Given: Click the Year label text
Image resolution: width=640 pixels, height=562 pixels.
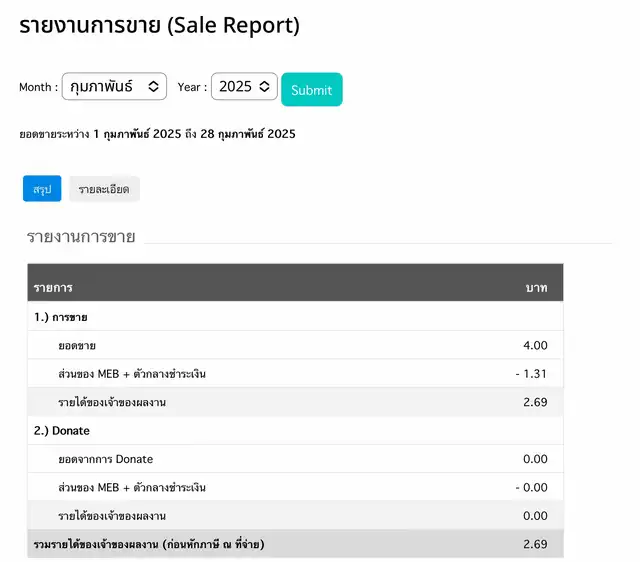Looking at the screenshot, I should coord(192,88).
